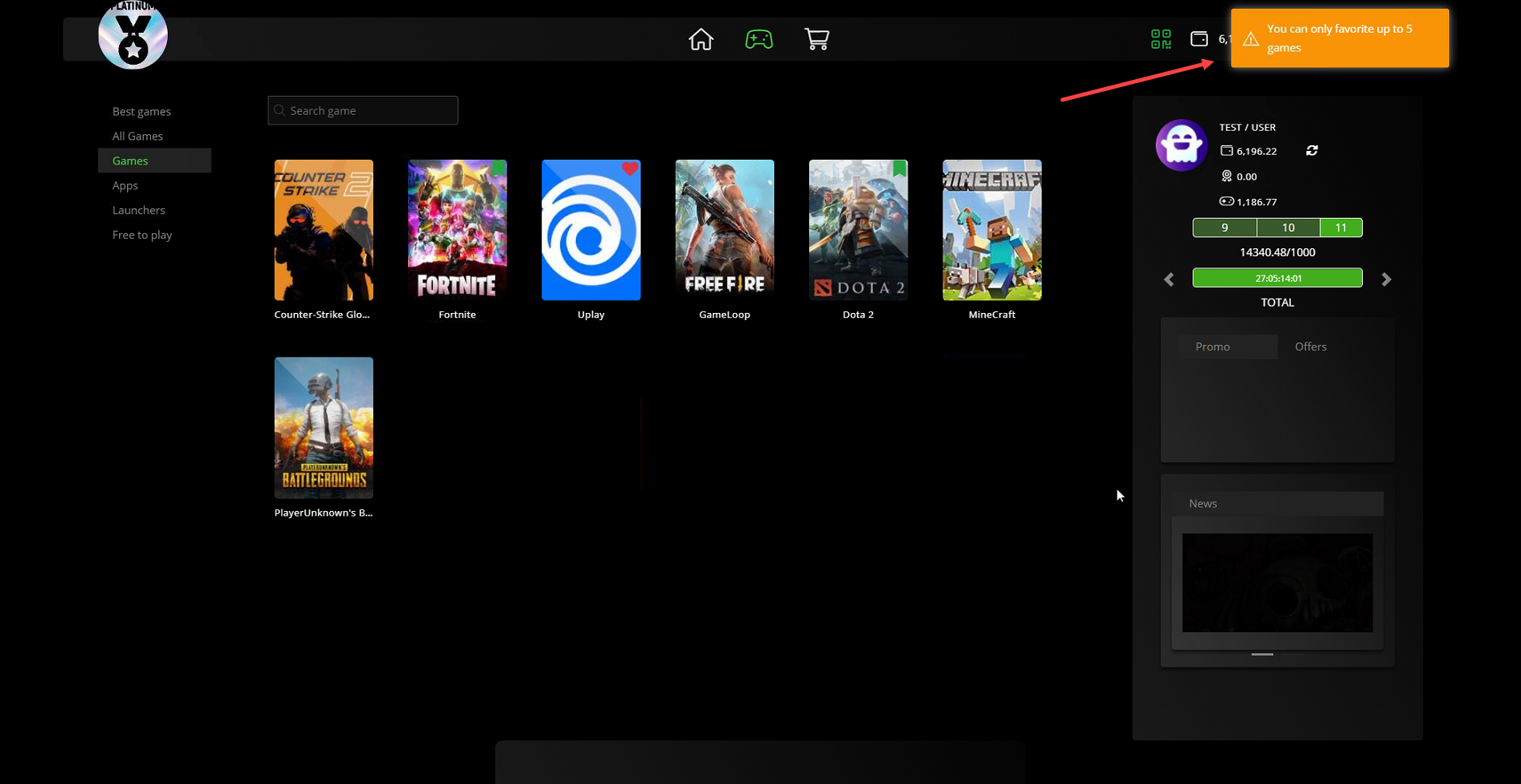Focus the Search game field

(363, 110)
